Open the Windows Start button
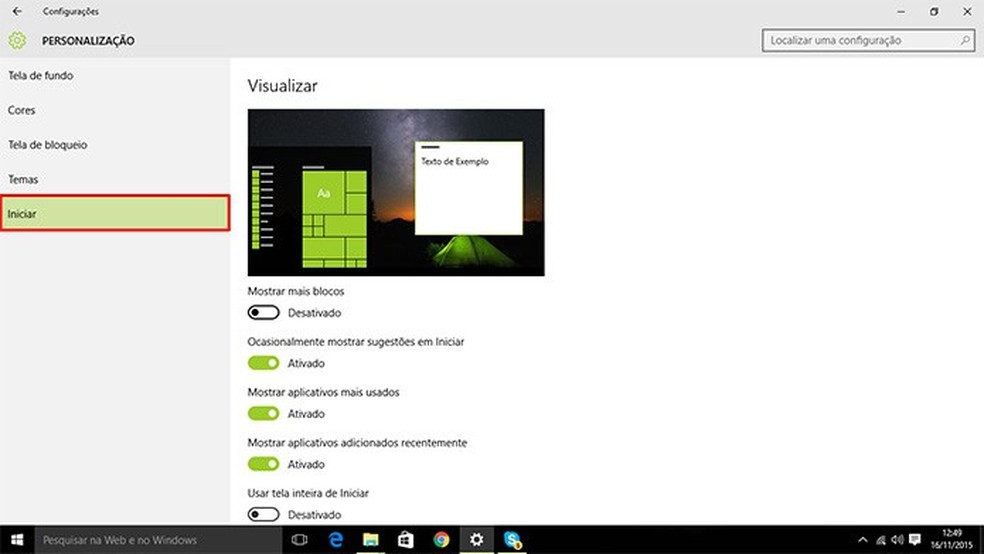 [x=17, y=540]
